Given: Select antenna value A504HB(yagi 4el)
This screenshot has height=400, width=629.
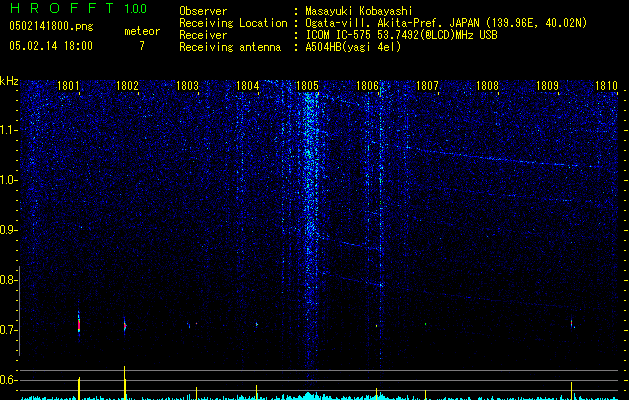Looking at the screenshot, I should pos(353,47).
